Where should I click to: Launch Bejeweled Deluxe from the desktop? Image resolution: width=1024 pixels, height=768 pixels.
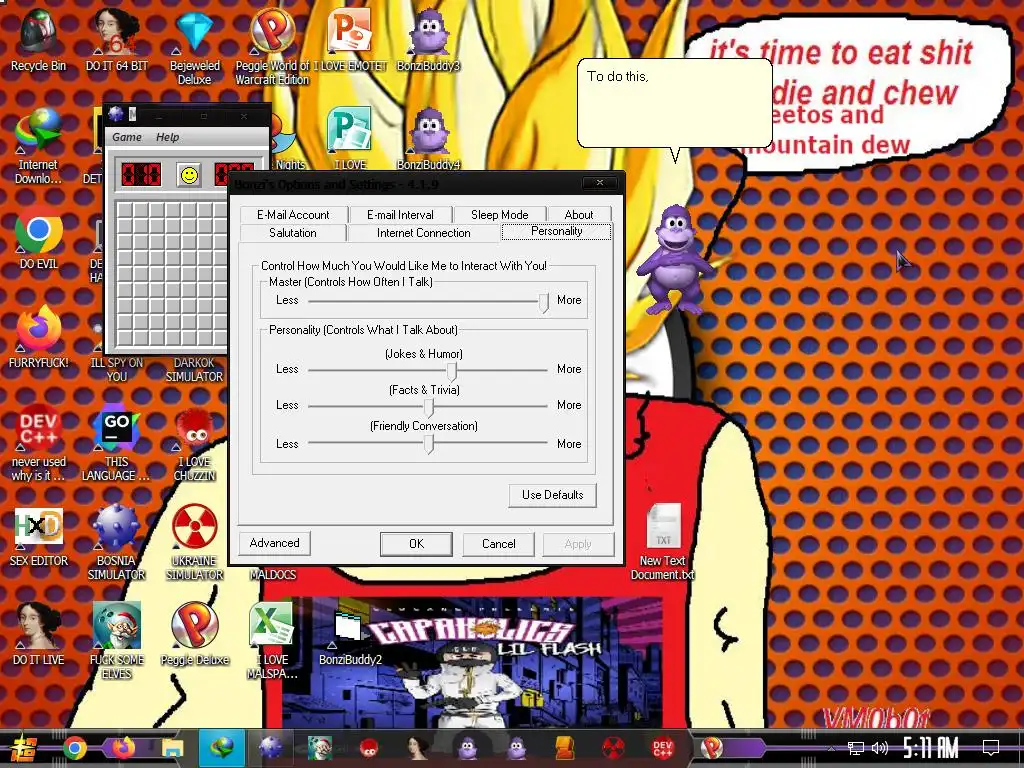195,48
